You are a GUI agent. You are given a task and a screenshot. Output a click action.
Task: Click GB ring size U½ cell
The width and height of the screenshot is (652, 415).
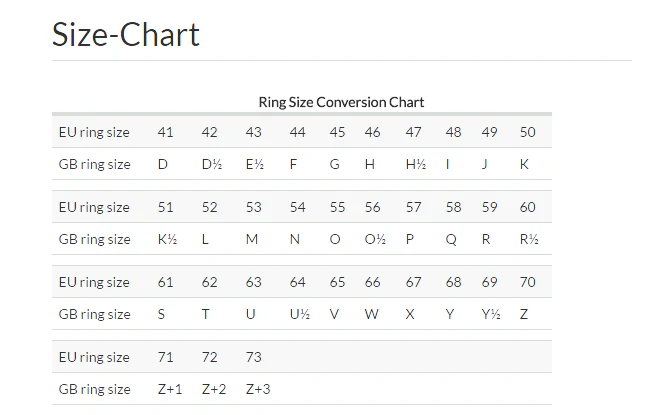299,314
